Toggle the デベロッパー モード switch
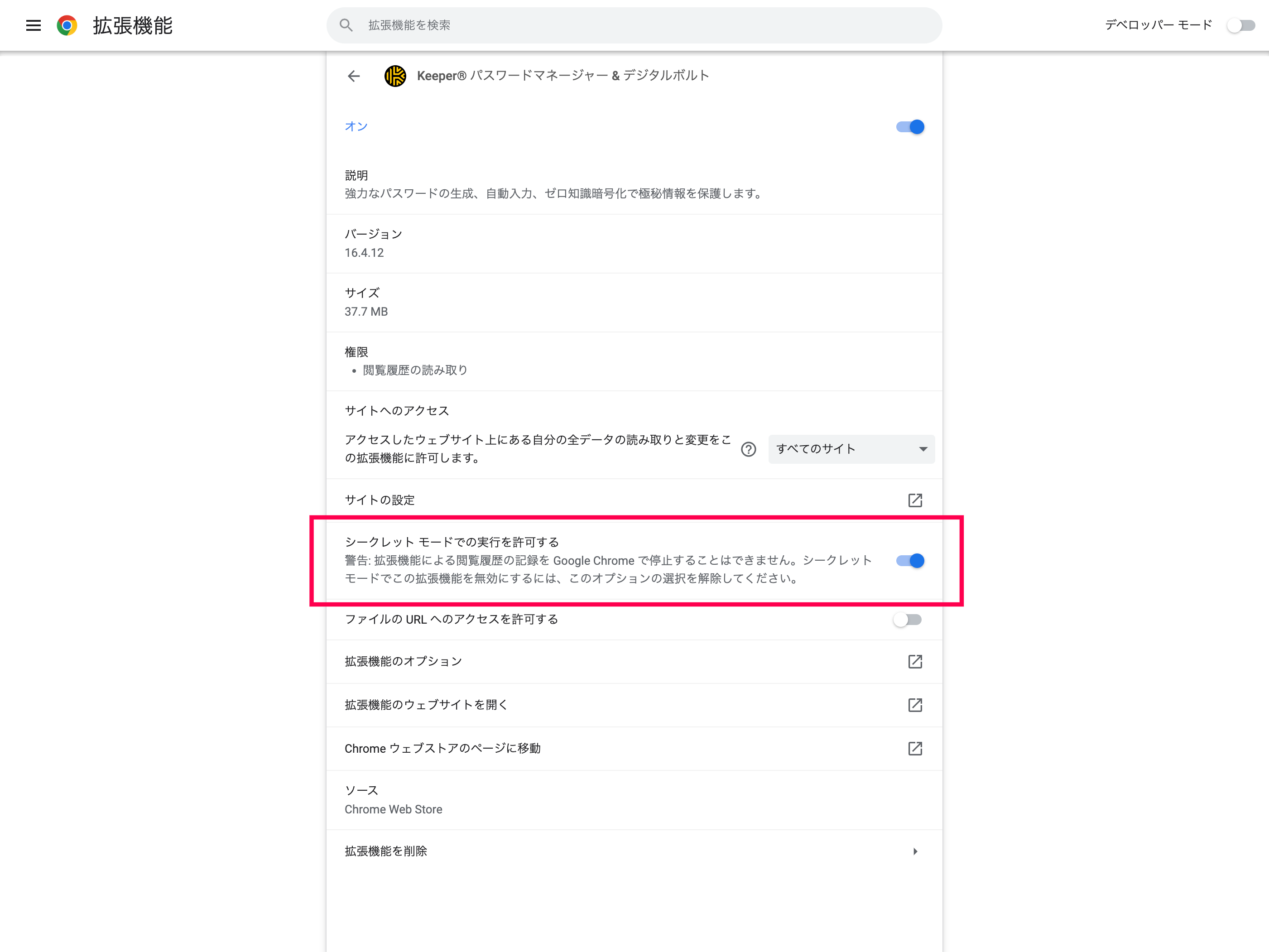This screenshot has height=952, width=1269. (x=1241, y=25)
